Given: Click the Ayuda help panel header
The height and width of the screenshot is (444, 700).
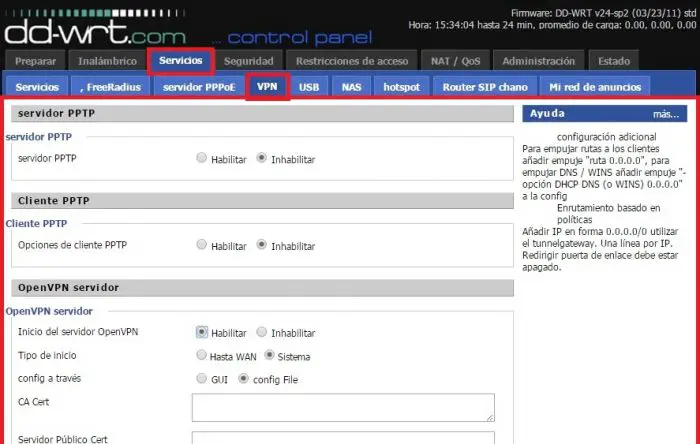Looking at the screenshot, I should [x=604, y=114].
